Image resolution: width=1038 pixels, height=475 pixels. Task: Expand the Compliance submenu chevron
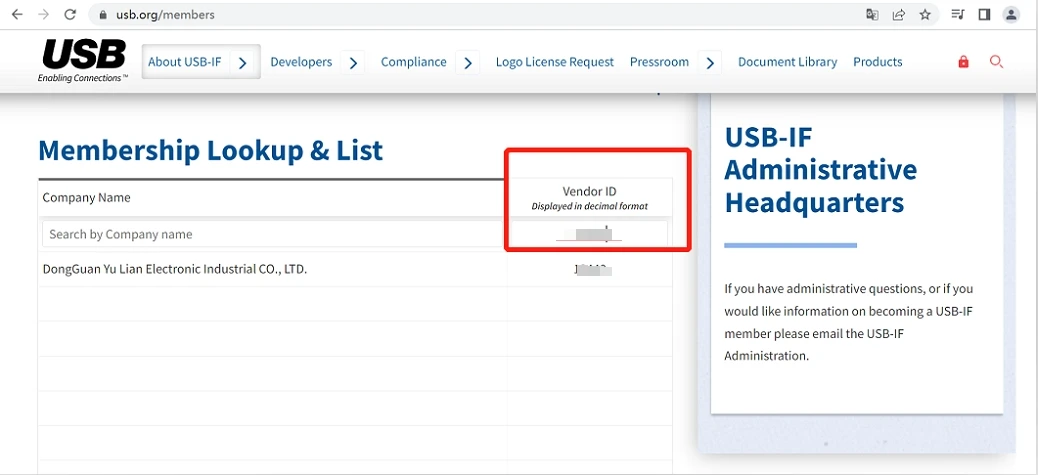click(x=467, y=63)
